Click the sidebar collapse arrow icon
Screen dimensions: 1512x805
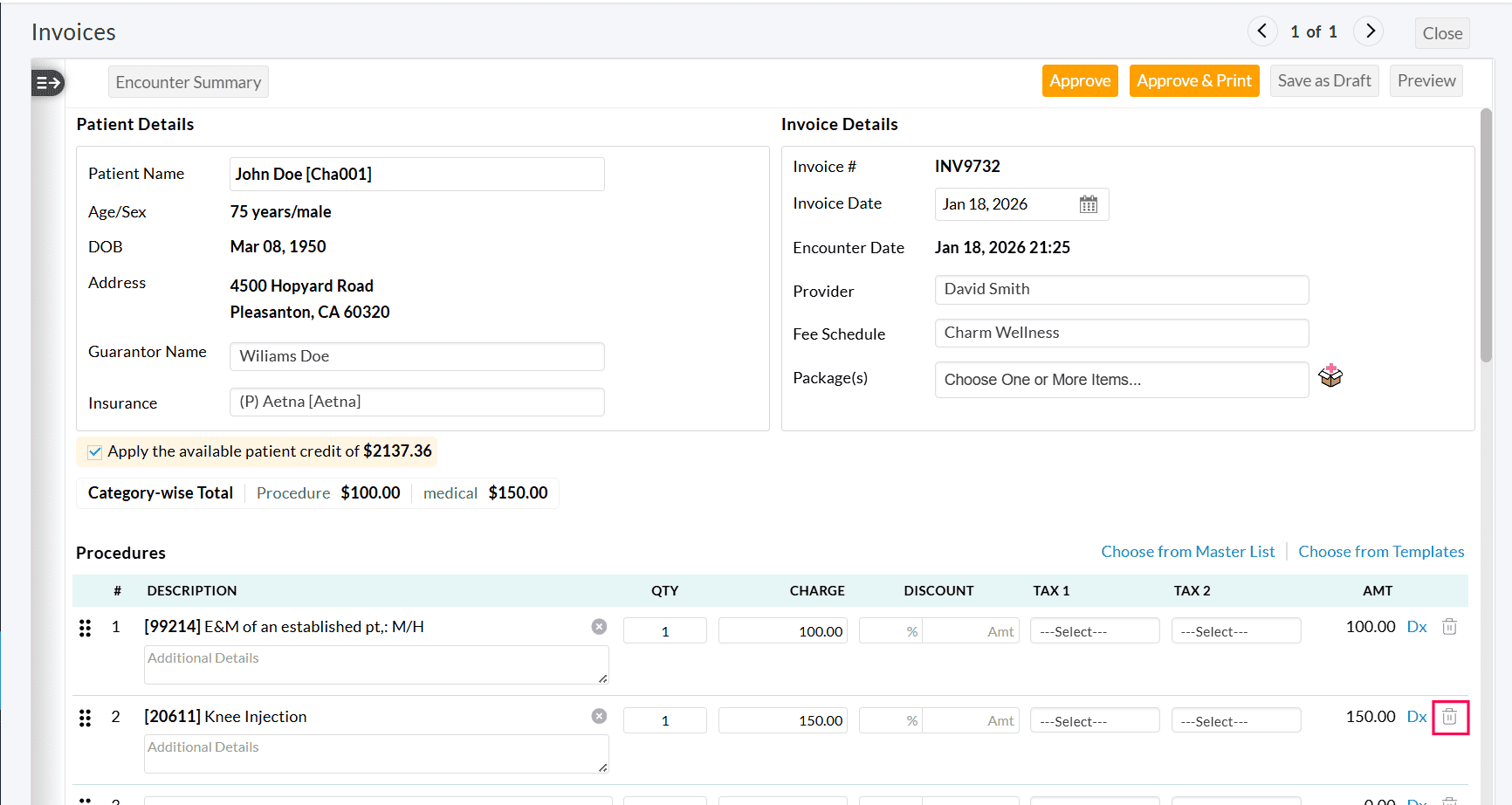tap(47, 83)
